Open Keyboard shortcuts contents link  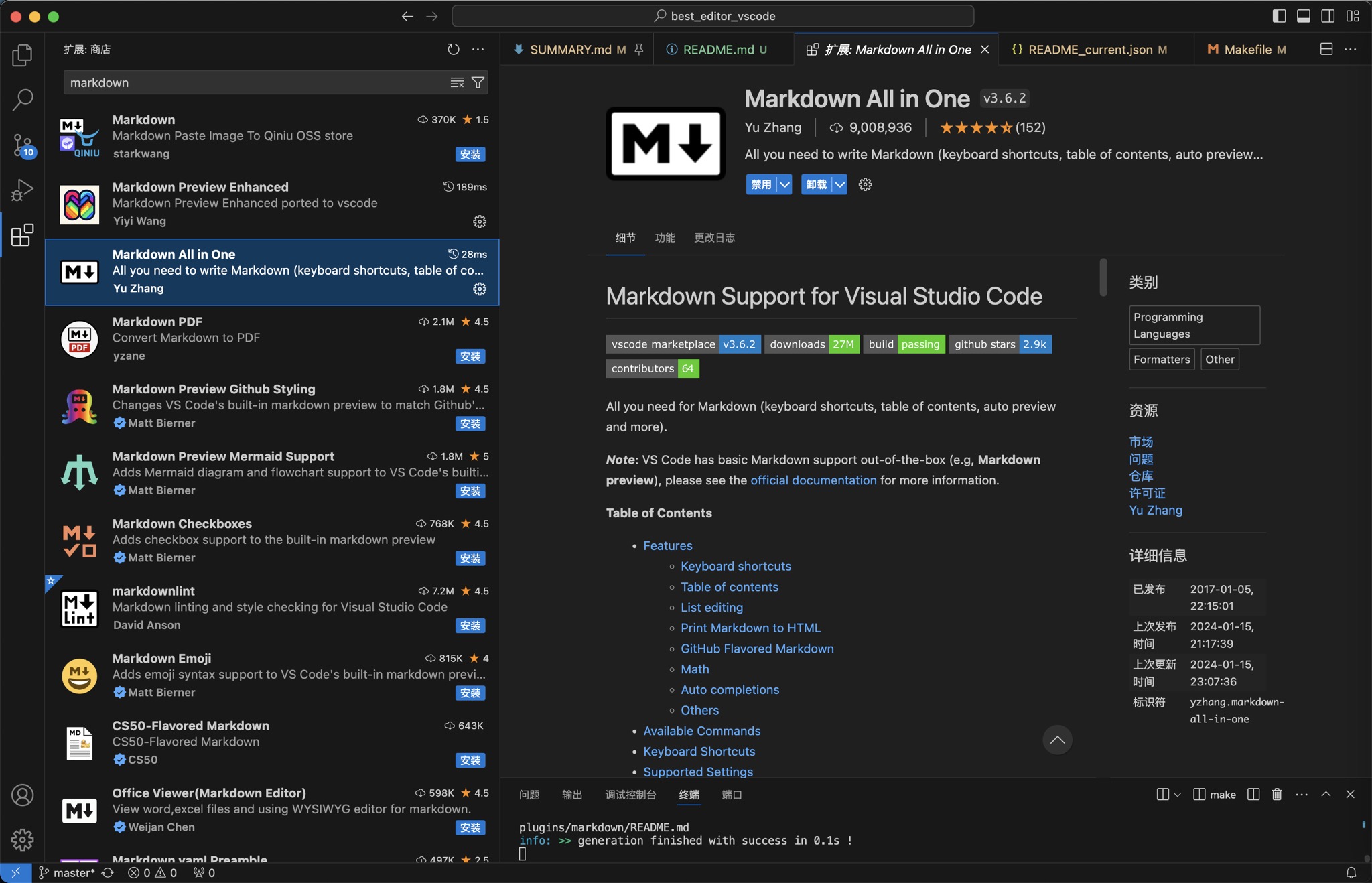[x=736, y=567]
